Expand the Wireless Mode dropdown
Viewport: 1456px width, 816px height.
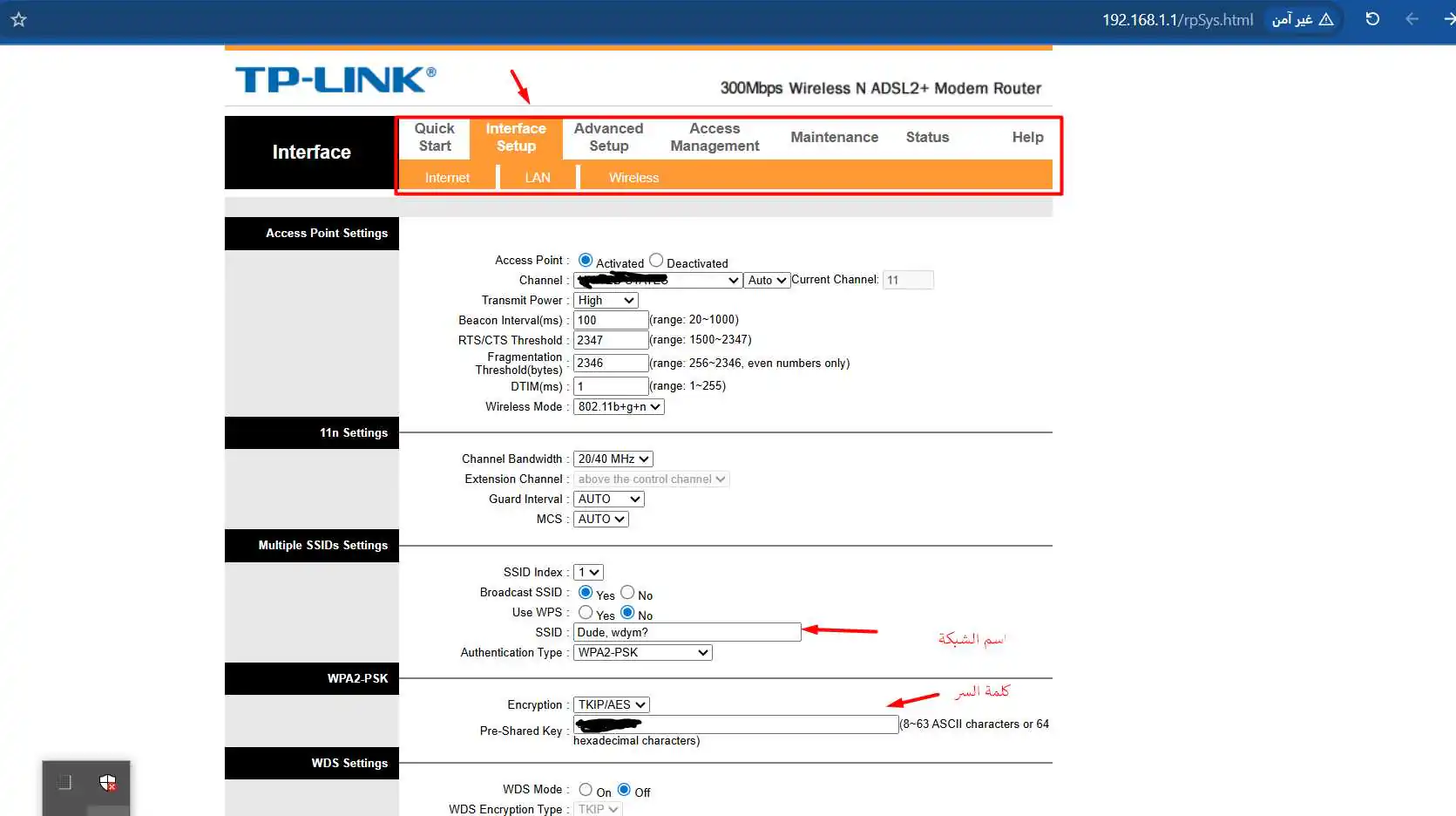[x=619, y=407]
